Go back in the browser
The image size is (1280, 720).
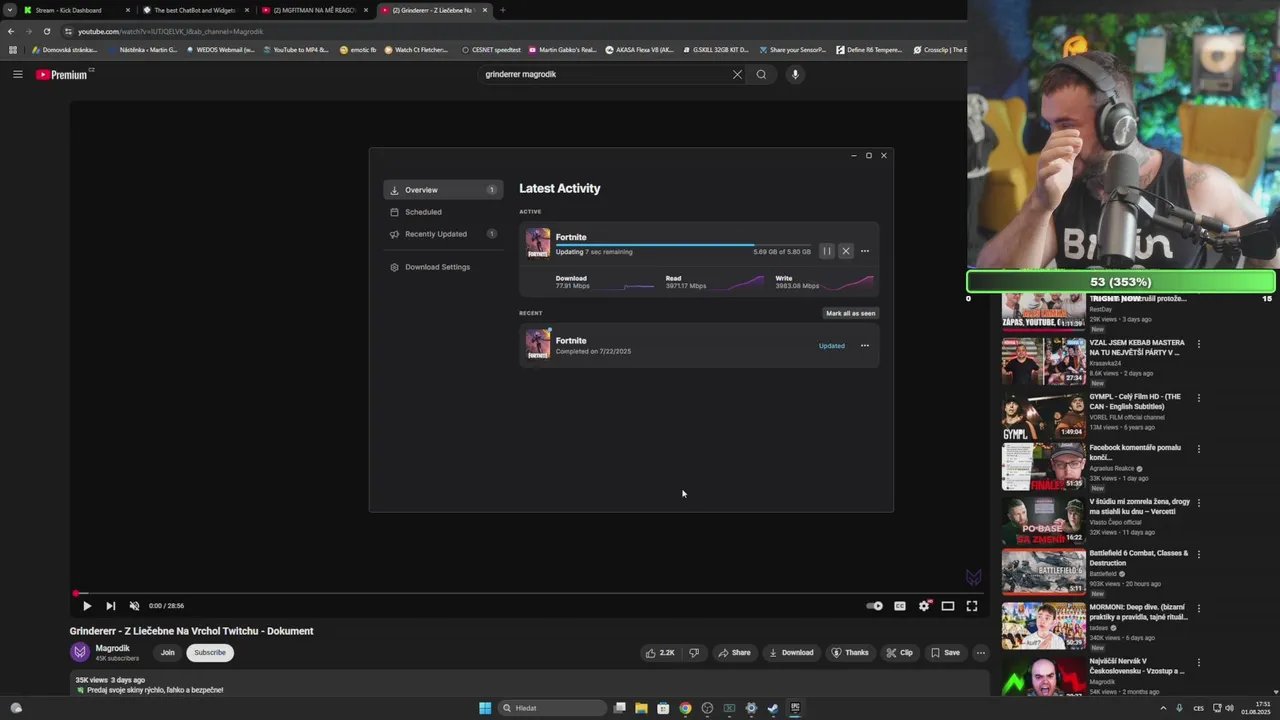tap(11, 31)
